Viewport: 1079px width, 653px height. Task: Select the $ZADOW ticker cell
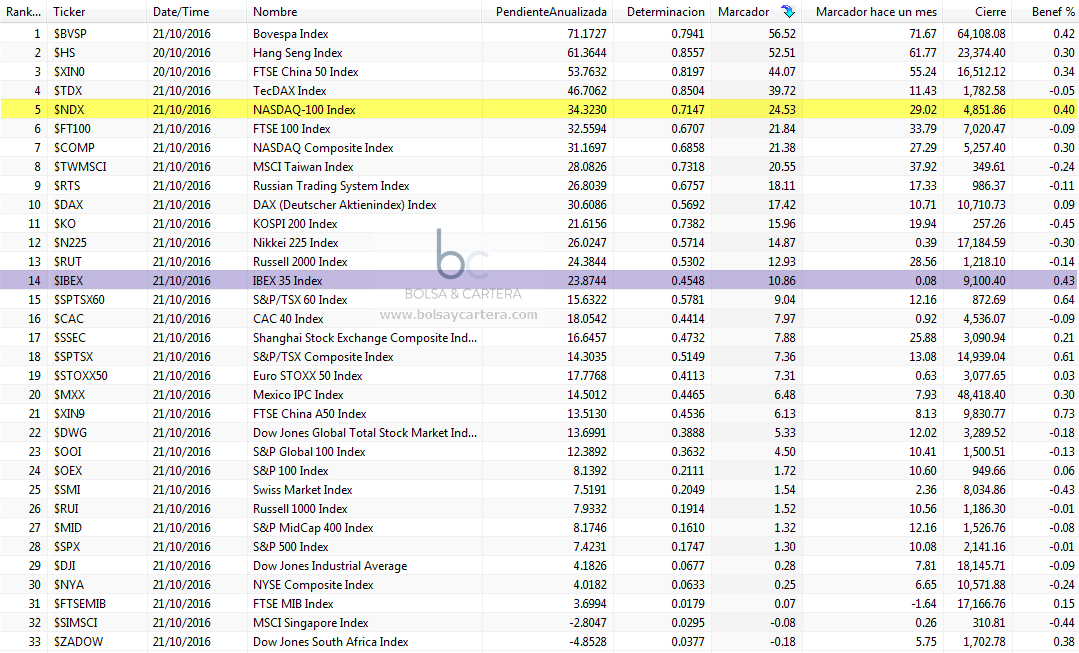tap(78, 642)
